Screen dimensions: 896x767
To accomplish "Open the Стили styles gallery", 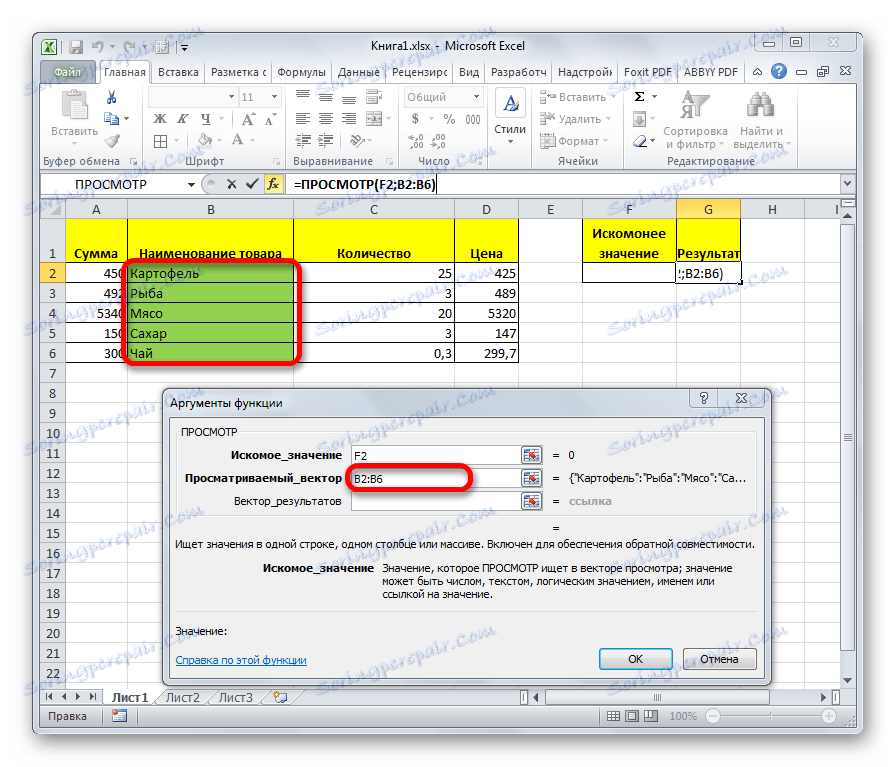I will pyautogui.click(x=510, y=118).
